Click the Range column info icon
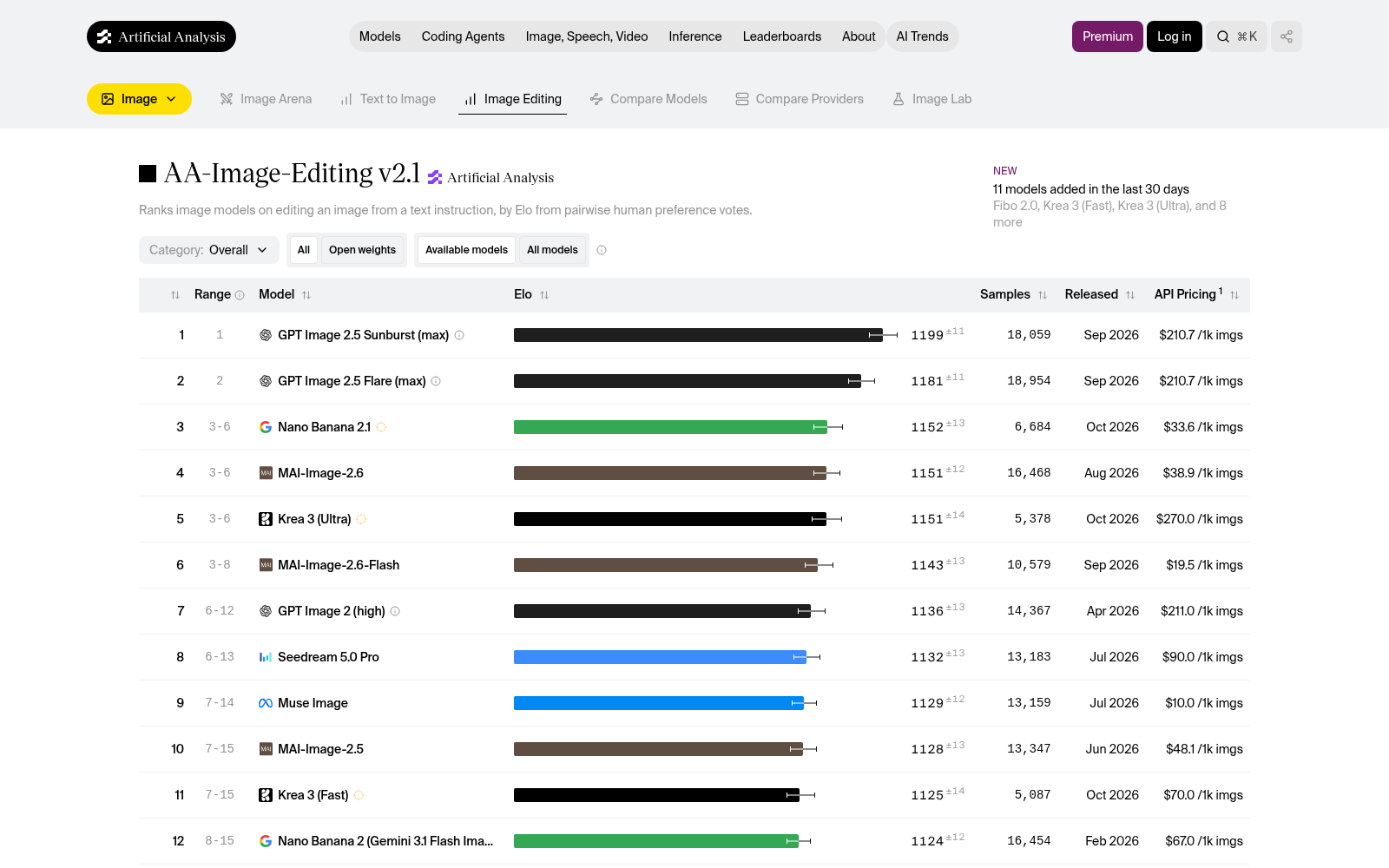This screenshot has height=868, width=1389. tap(240, 295)
